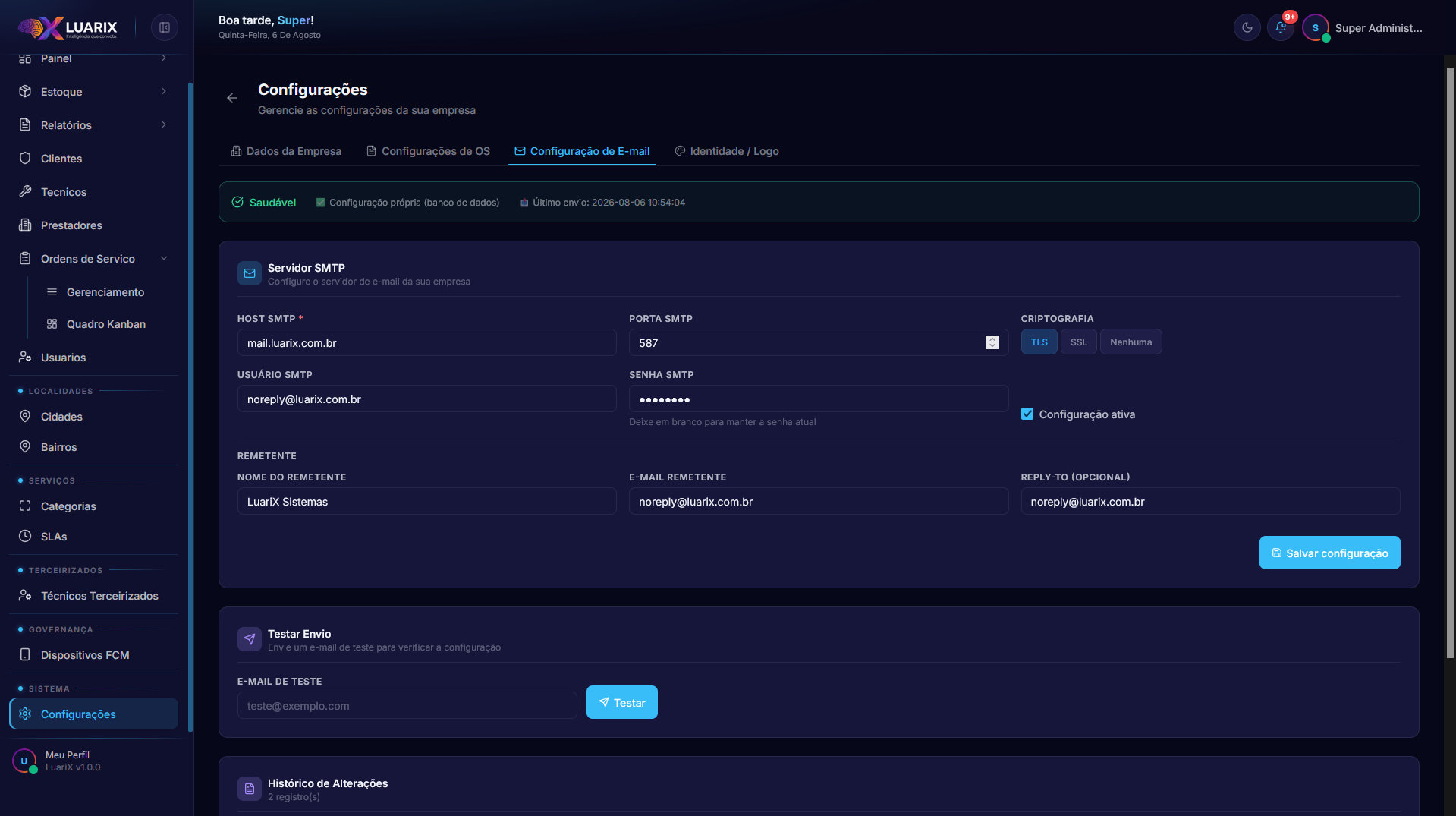Click 'Configuração própria (banco de dados)' text
The image size is (1456, 816).
[x=414, y=202]
